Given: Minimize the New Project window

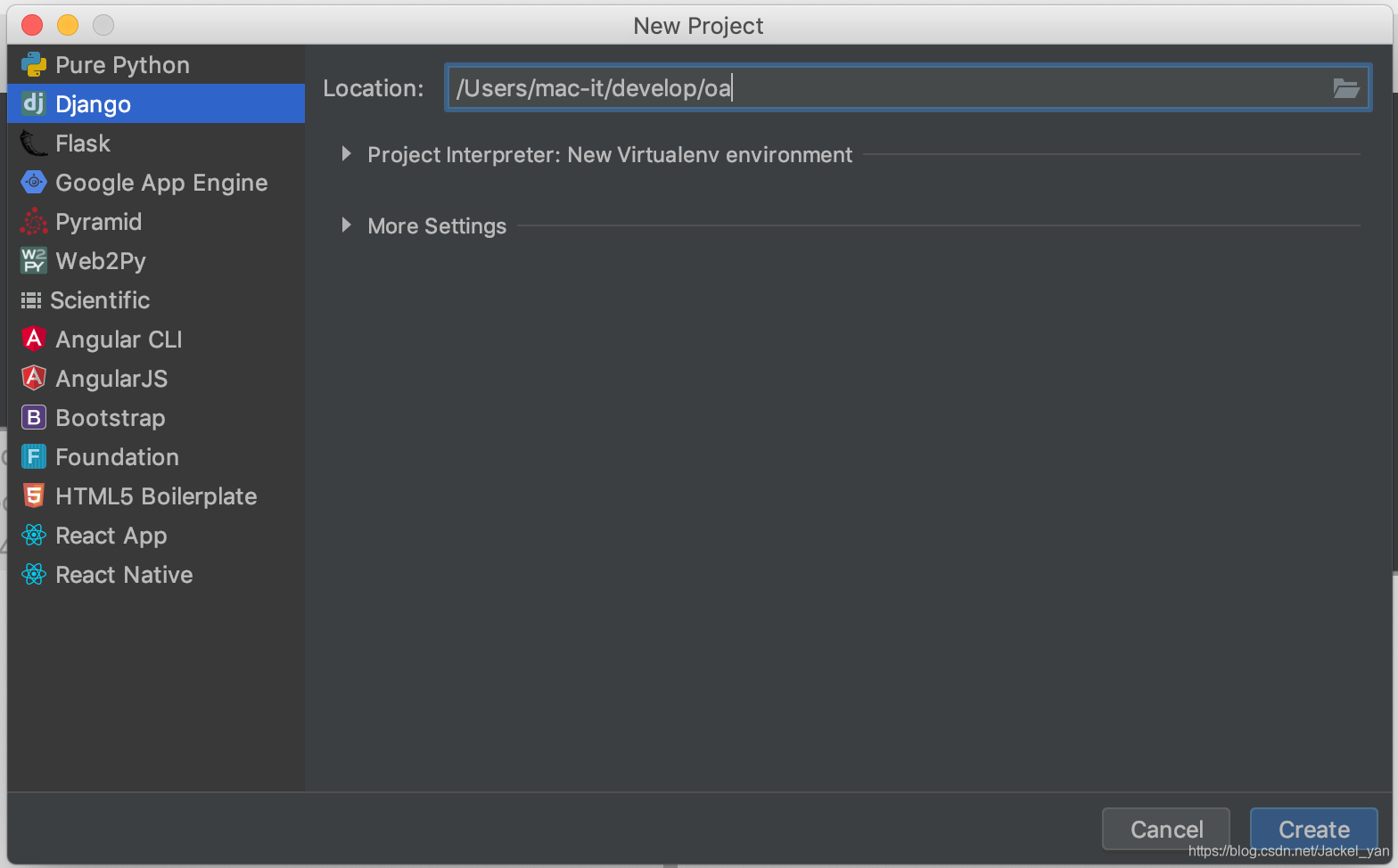Looking at the screenshot, I should [68, 25].
